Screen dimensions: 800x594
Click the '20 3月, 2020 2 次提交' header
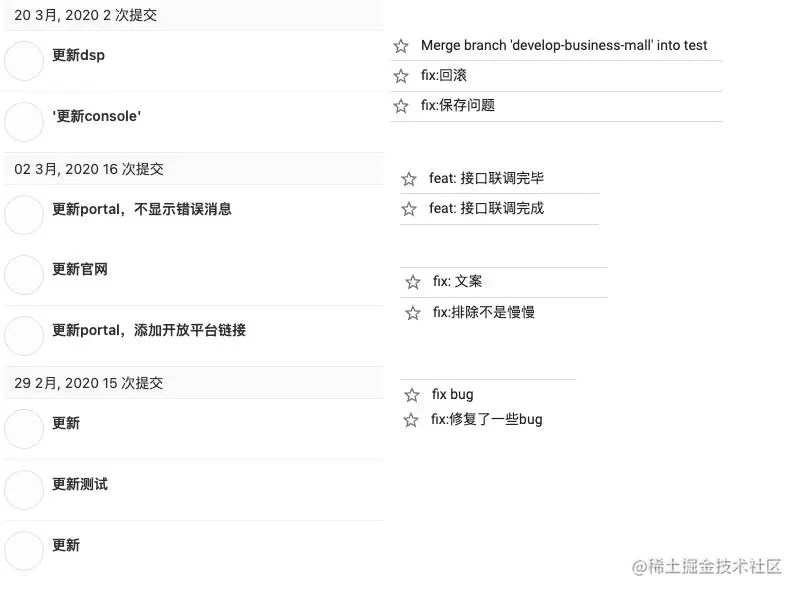coord(85,15)
